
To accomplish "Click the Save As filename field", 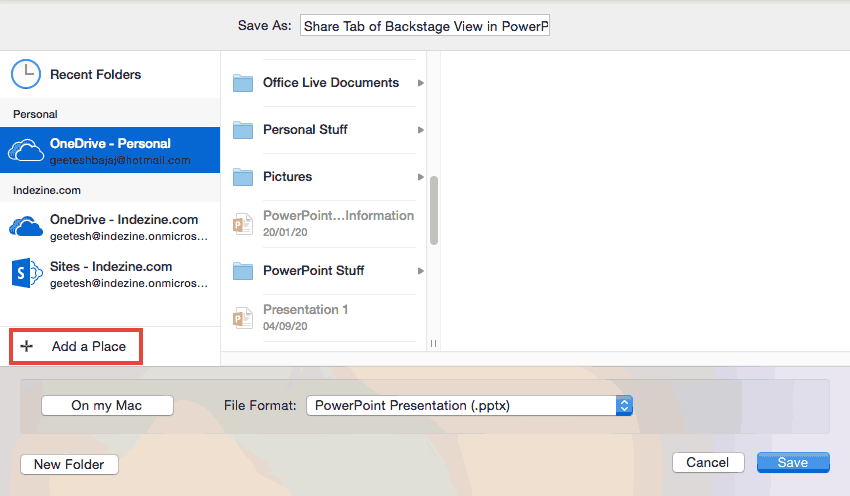I will [x=425, y=25].
